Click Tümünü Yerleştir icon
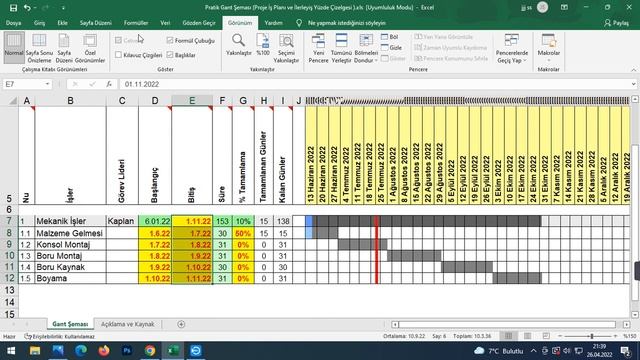The image size is (640, 360). pos(341,41)
